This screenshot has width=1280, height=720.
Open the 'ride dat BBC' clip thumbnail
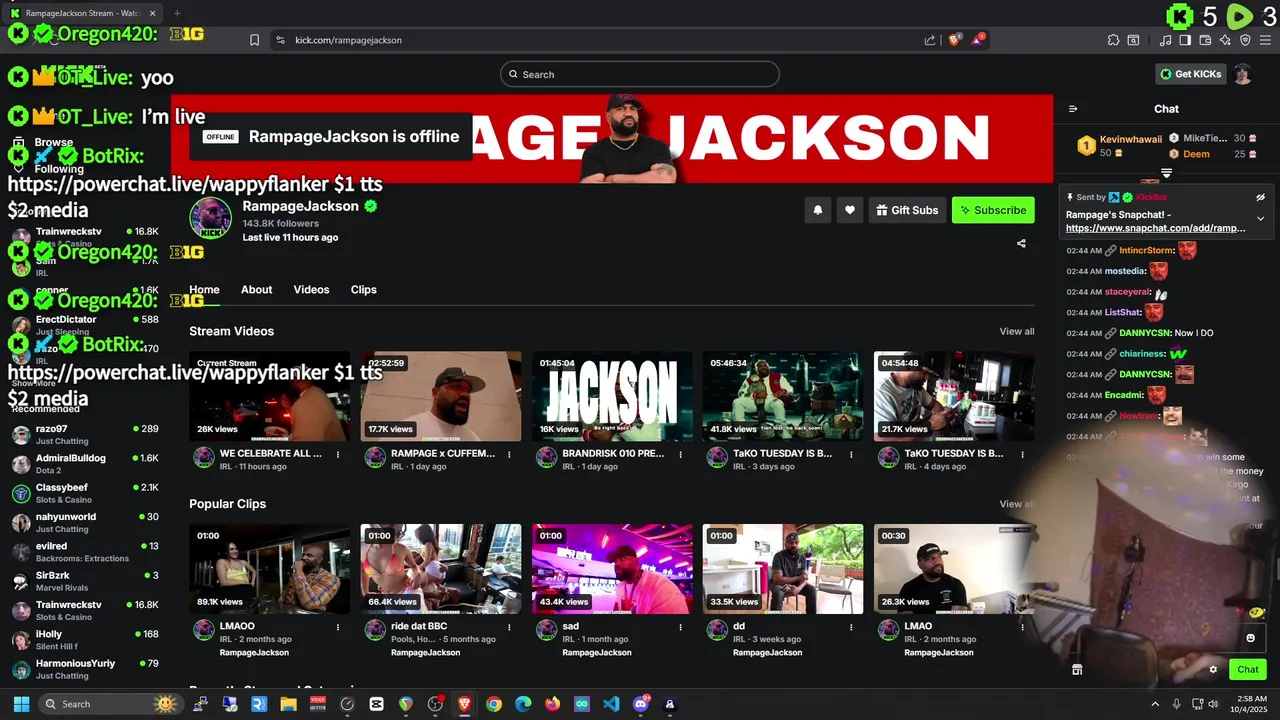(x=441, y=569)
